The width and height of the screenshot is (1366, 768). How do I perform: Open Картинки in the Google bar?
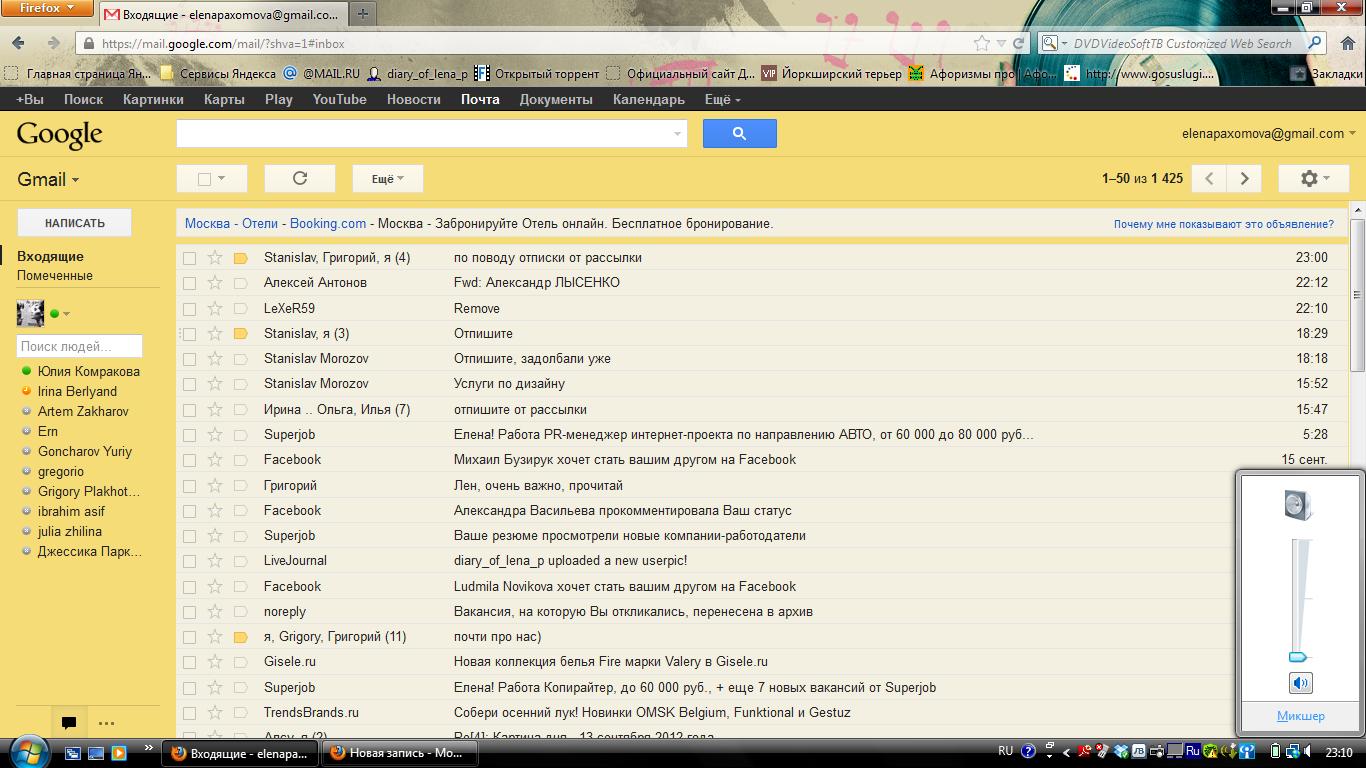pos(153,99)
